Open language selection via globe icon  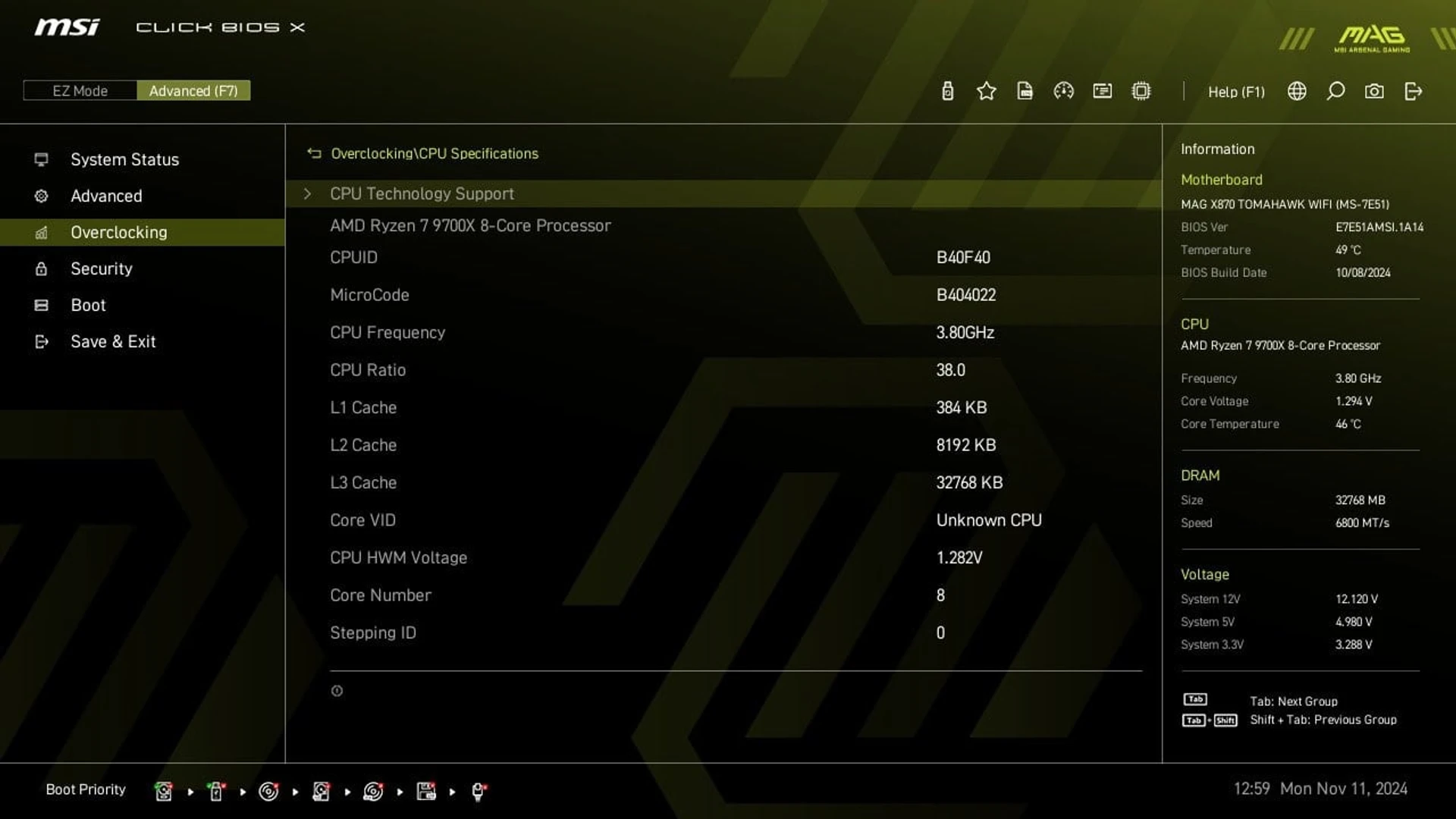tap(1297, 91)
